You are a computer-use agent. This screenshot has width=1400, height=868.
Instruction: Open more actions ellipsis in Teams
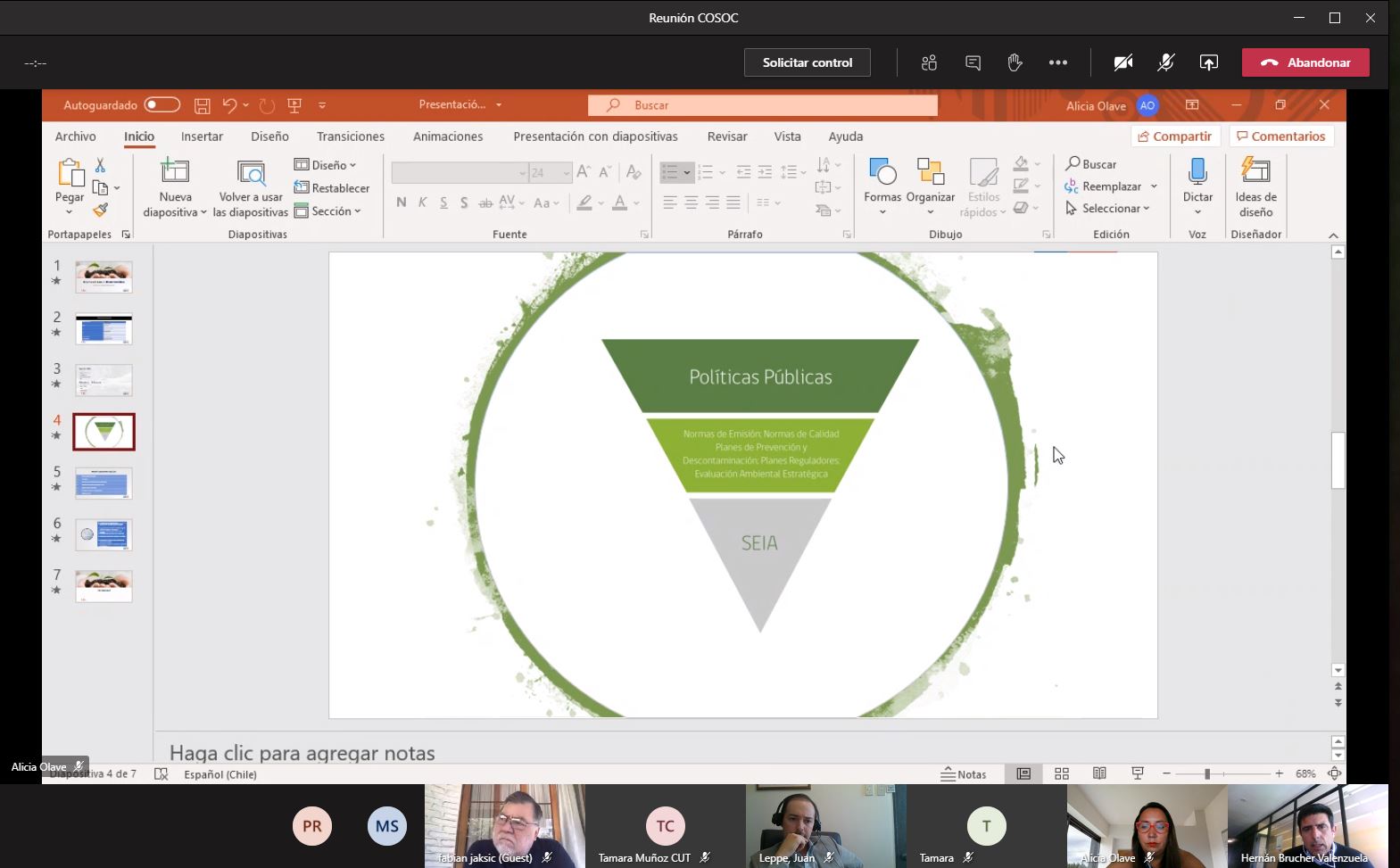tap(1058, 62)
